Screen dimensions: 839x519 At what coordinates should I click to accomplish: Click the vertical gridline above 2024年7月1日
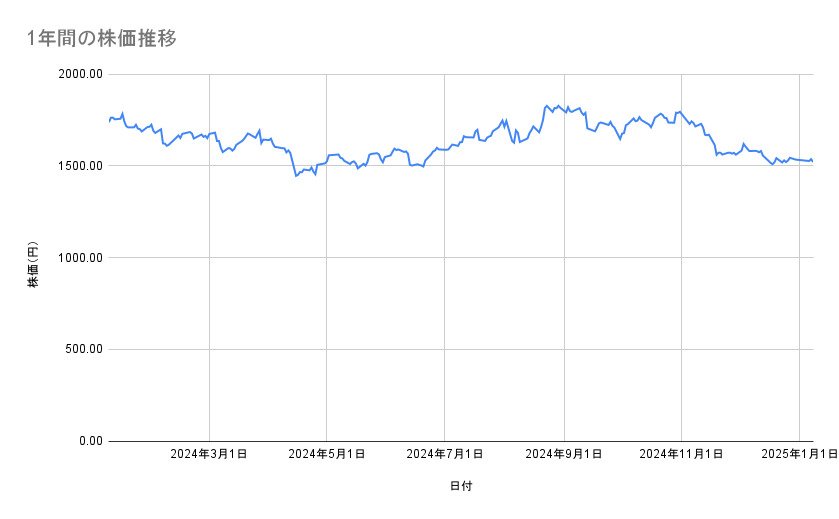tap(444, 300)
